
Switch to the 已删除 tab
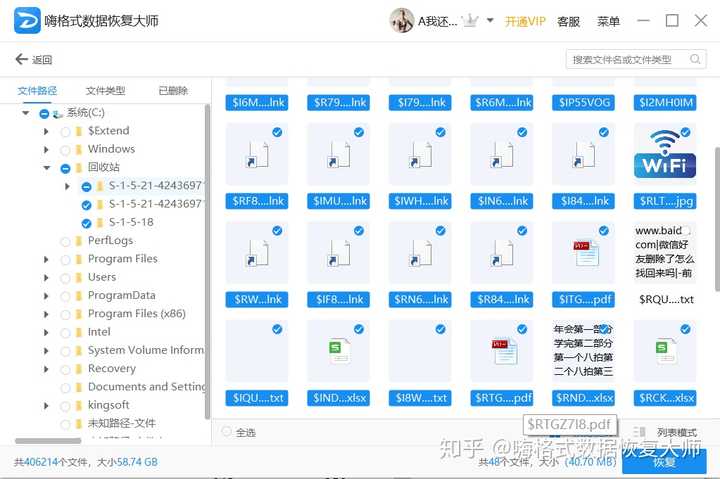tap(173, 90)
